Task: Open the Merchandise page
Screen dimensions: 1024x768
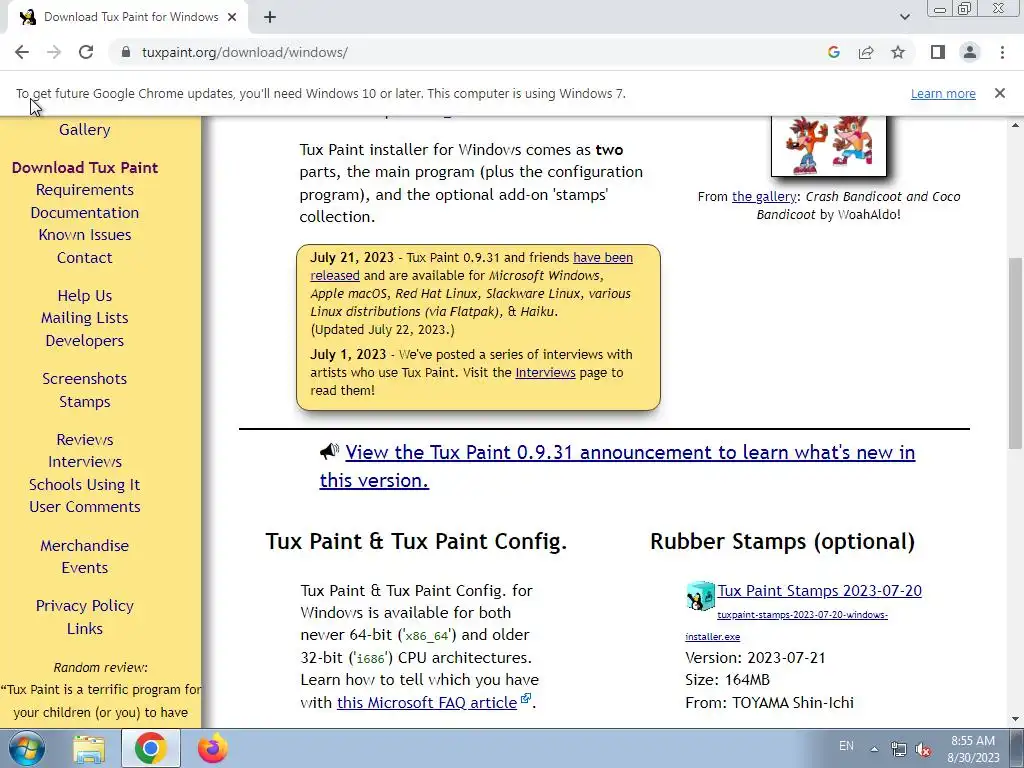Action: pos(84,545)
